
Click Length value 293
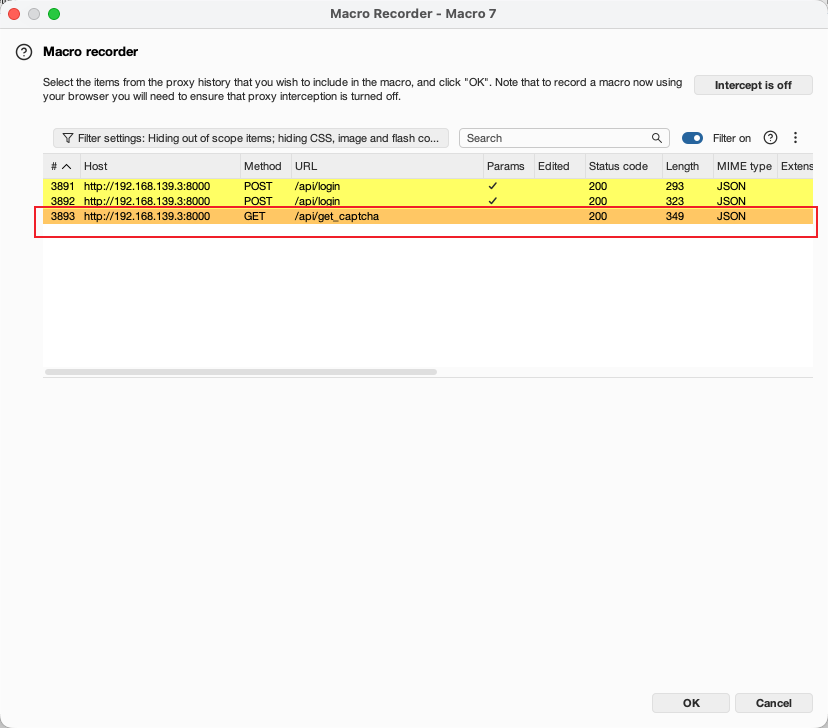pos(675,186)
